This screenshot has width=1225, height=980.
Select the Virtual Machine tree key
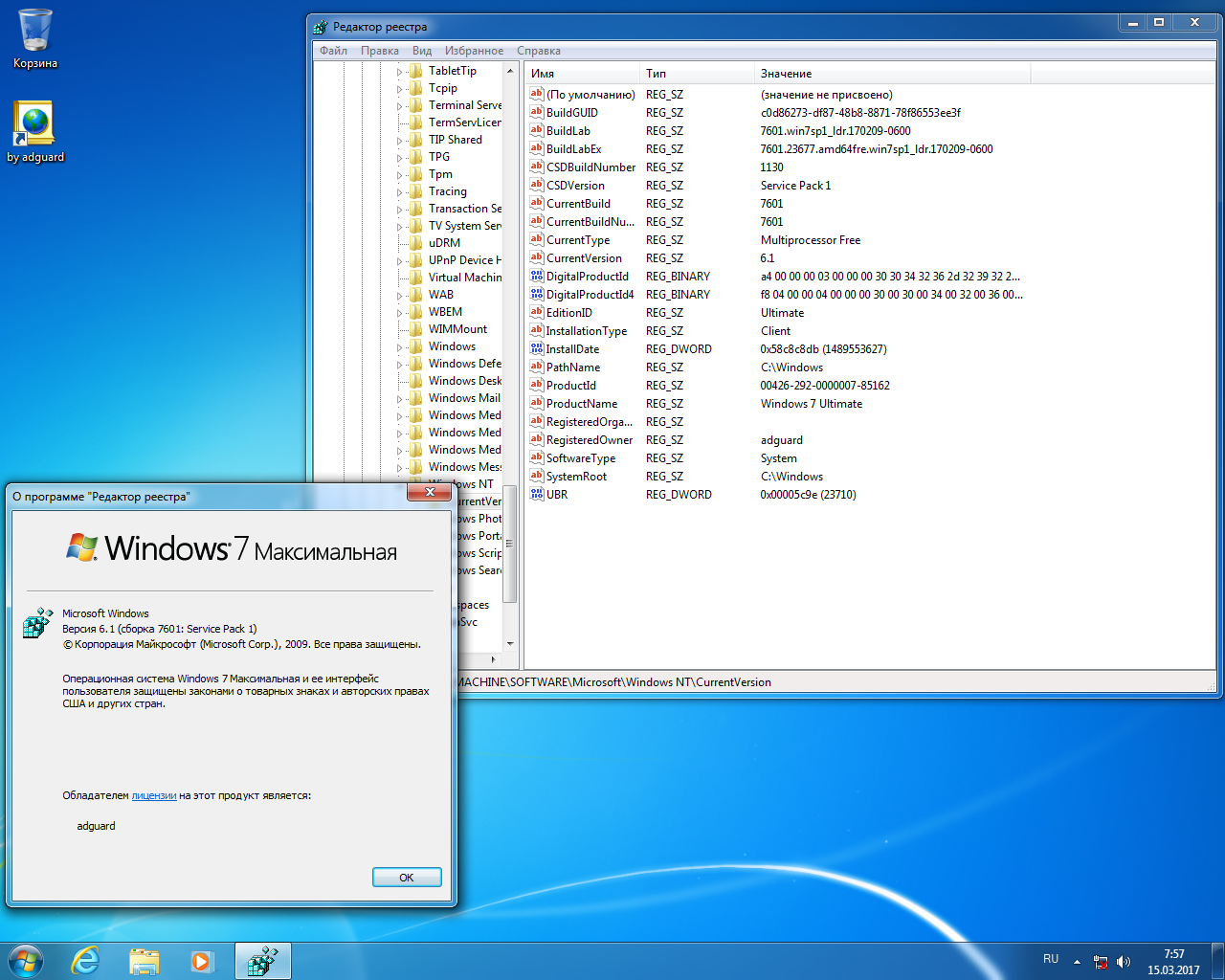[x=464, y=278]
